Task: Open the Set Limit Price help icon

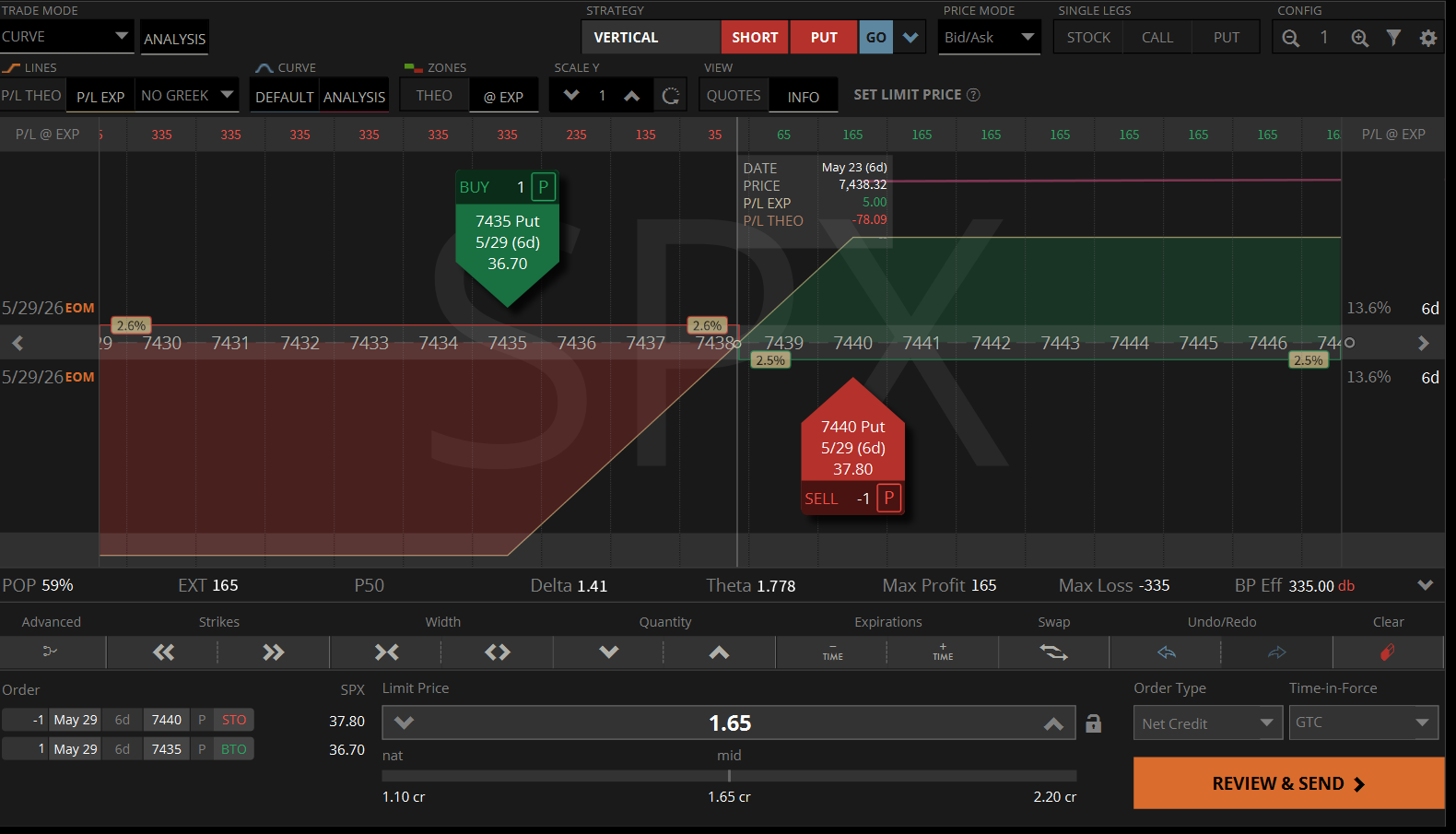Action: [973, 95]
